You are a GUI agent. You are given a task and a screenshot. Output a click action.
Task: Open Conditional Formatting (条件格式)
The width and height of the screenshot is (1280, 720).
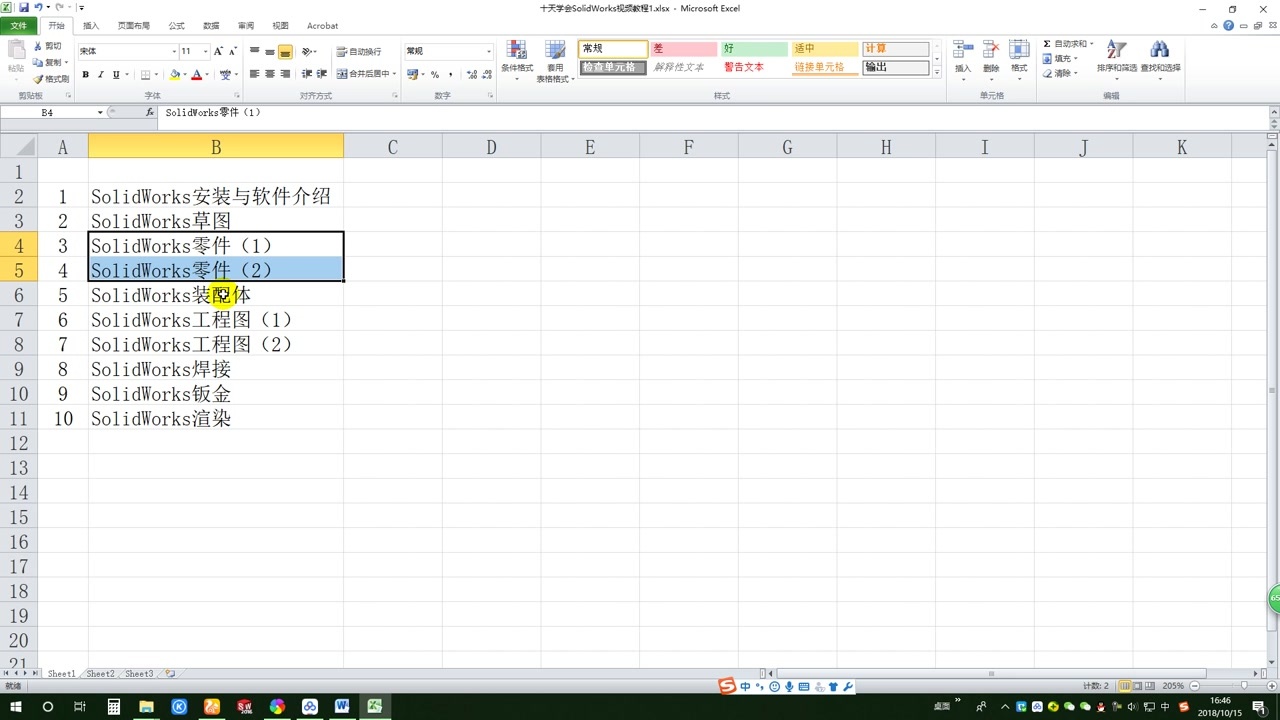point(517,60)
